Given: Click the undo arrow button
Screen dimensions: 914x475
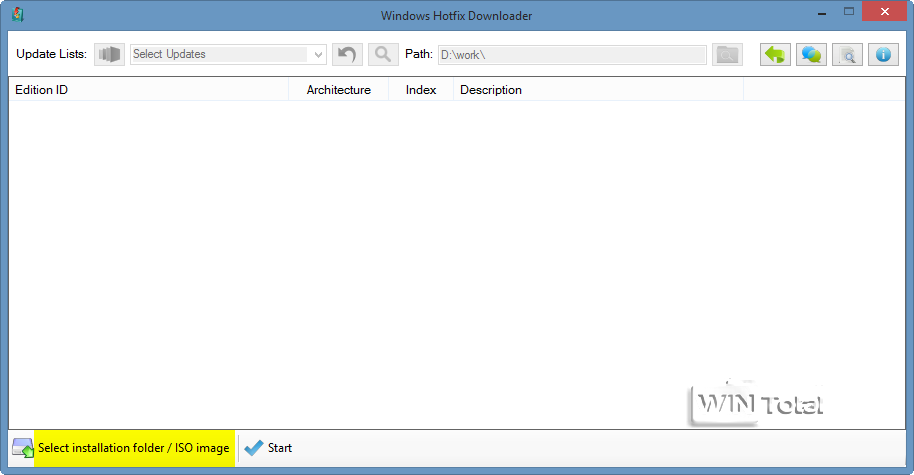Looking at the screenshot, I should [x=347, y=54].
